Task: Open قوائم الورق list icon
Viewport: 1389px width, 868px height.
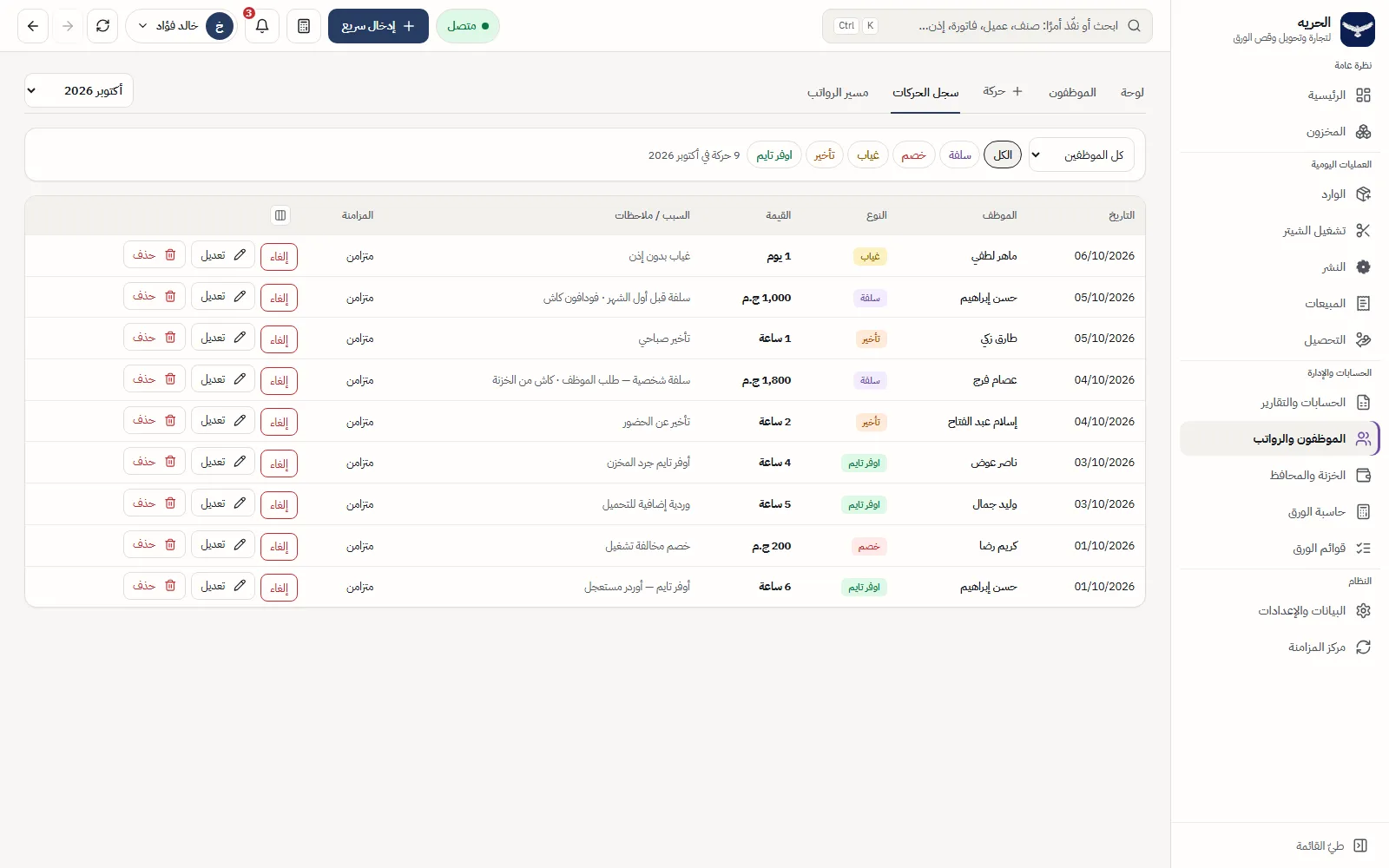Action: (x=1363, y=549)
